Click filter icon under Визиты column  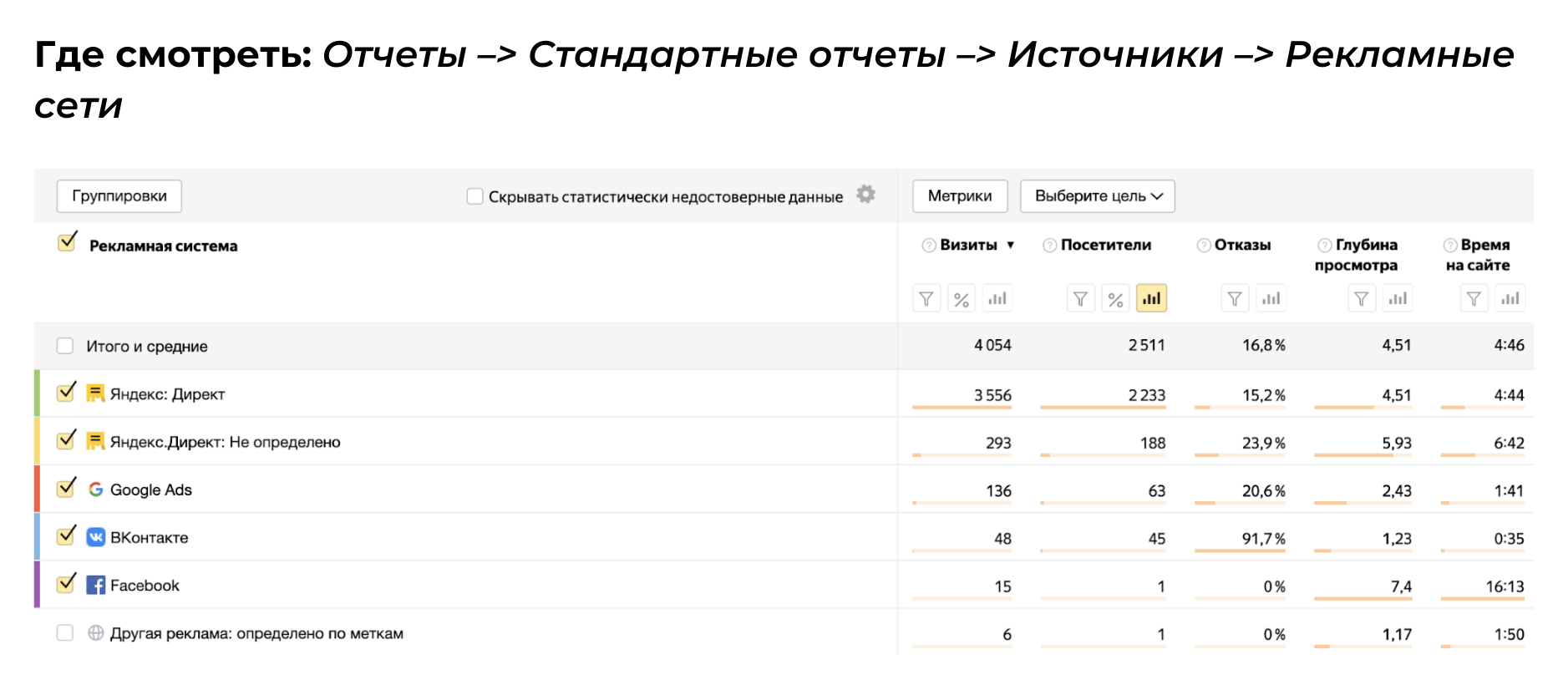(x=926, y=299)
